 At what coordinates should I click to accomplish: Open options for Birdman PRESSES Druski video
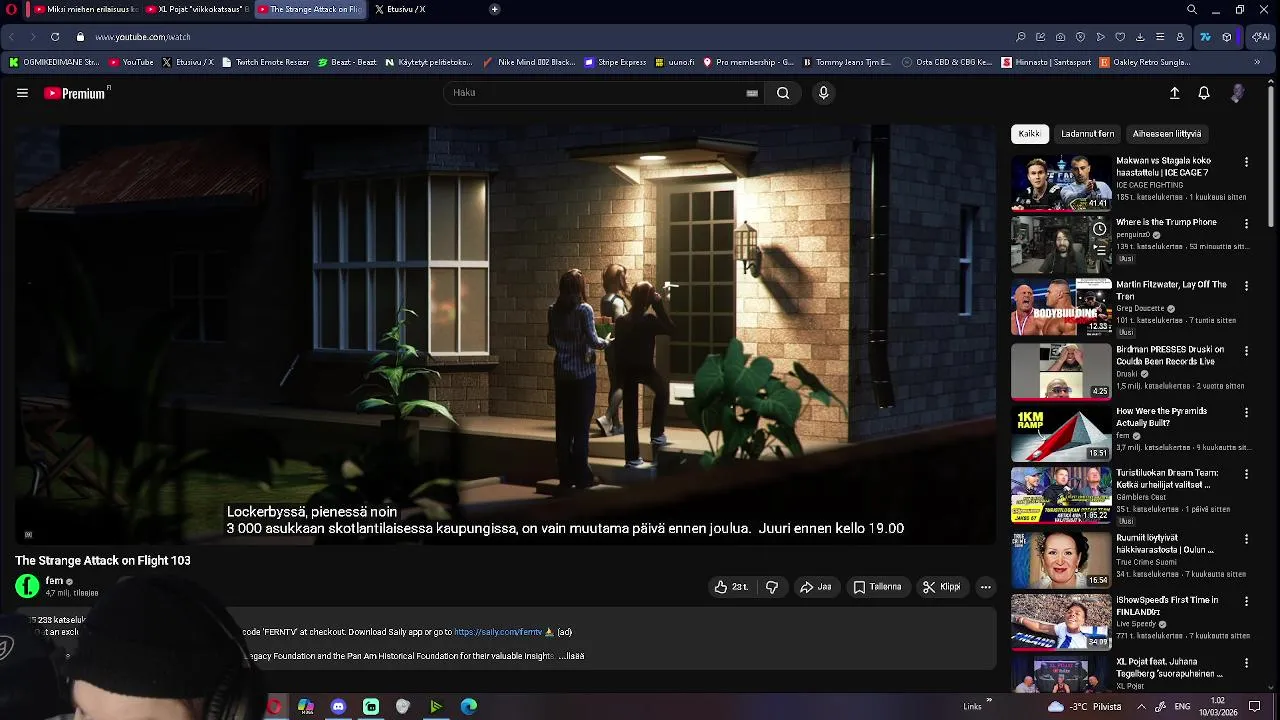[x=1246, y=351]
